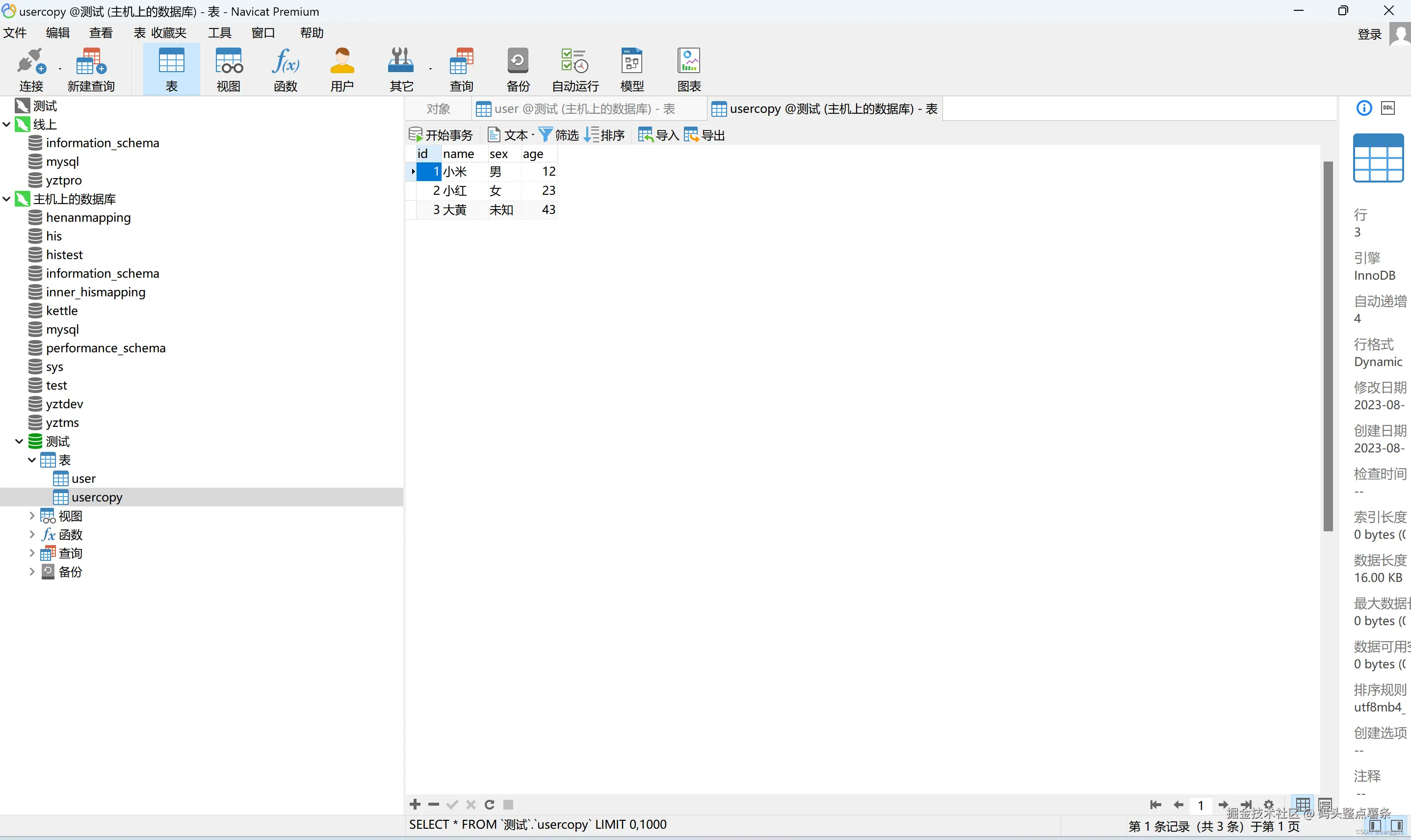
Task: Toggle grid view button at bottom right
Action: [1303, 804]
